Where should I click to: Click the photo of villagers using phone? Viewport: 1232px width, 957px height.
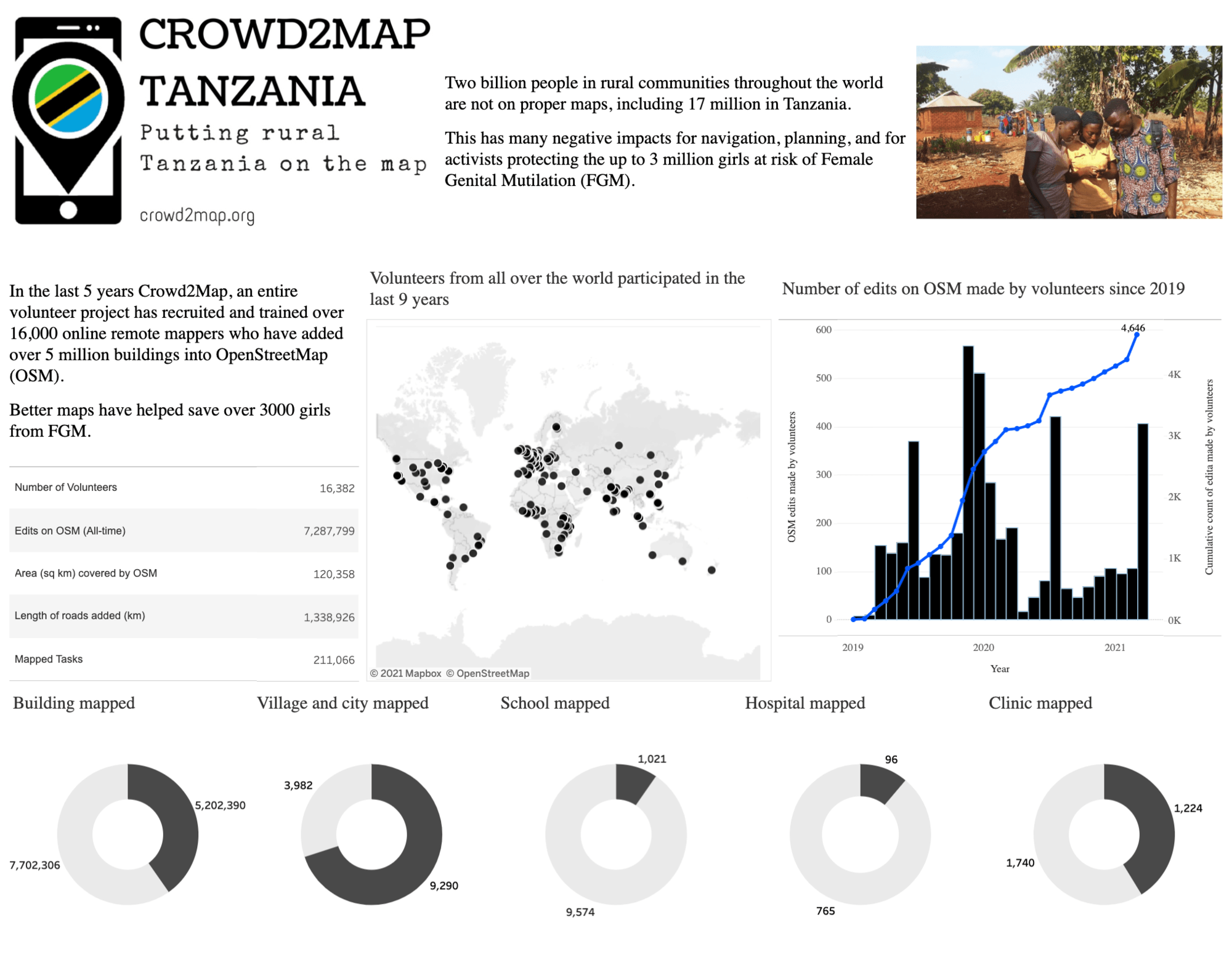1069,132
